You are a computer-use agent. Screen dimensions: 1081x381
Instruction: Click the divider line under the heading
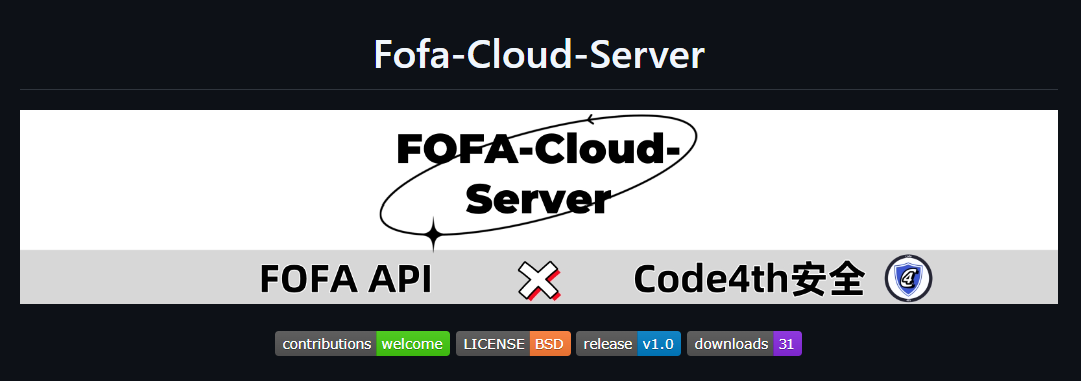(x=539, y=90)
